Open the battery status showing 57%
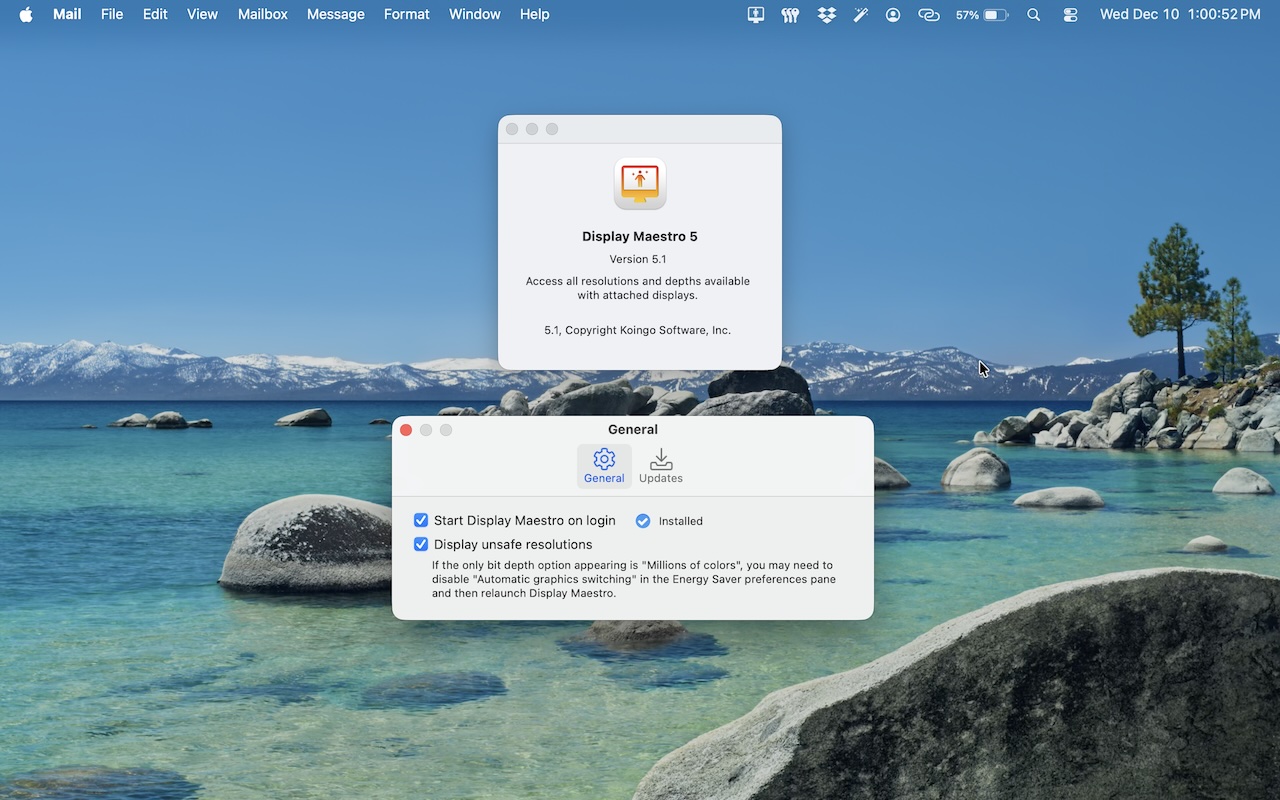Screen dimensions: 1280x800 [982, 15]
